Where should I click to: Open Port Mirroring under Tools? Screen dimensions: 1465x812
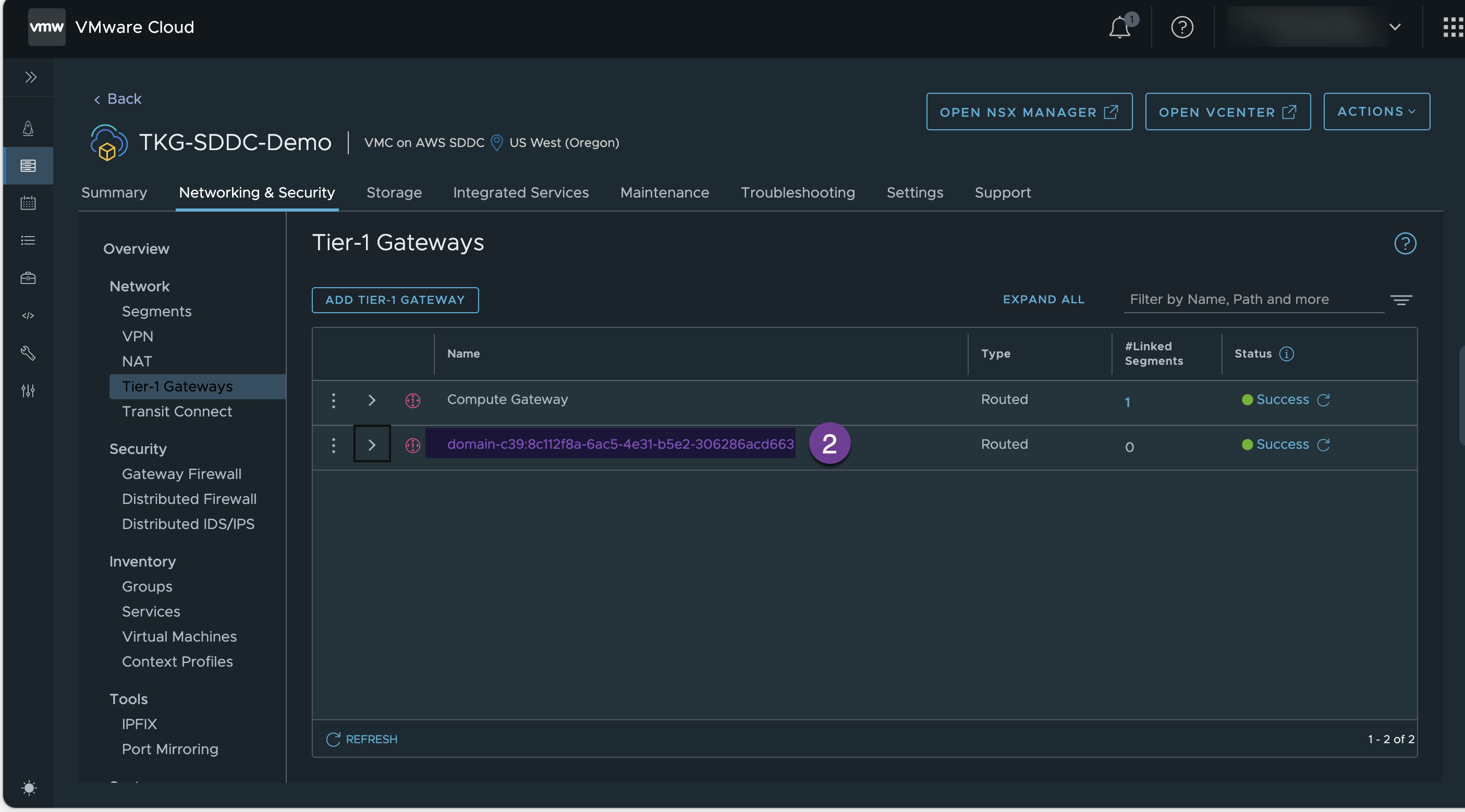(169, 749)
